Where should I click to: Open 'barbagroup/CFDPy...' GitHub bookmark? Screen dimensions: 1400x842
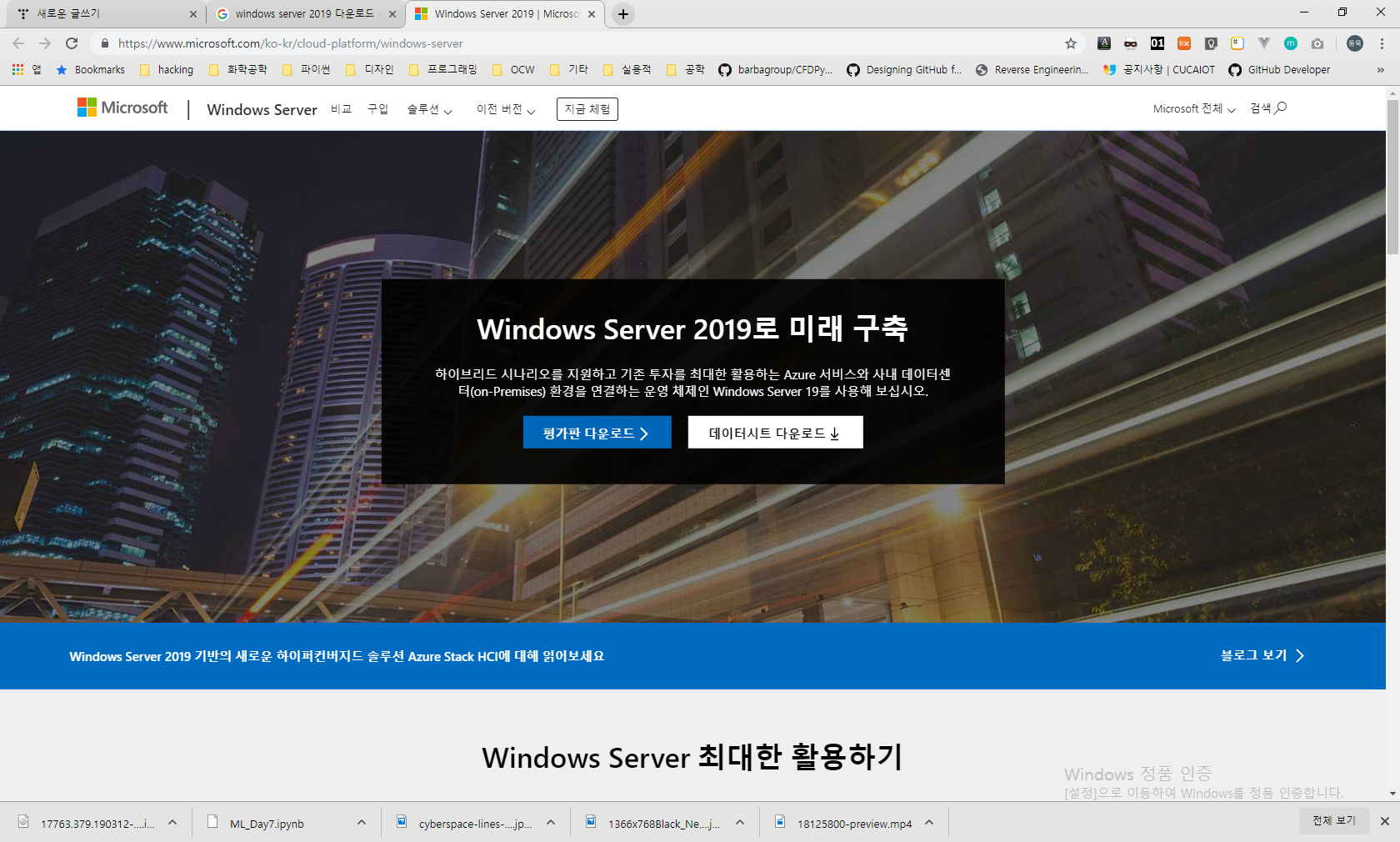pyautogui.click(x=776, y=70)
